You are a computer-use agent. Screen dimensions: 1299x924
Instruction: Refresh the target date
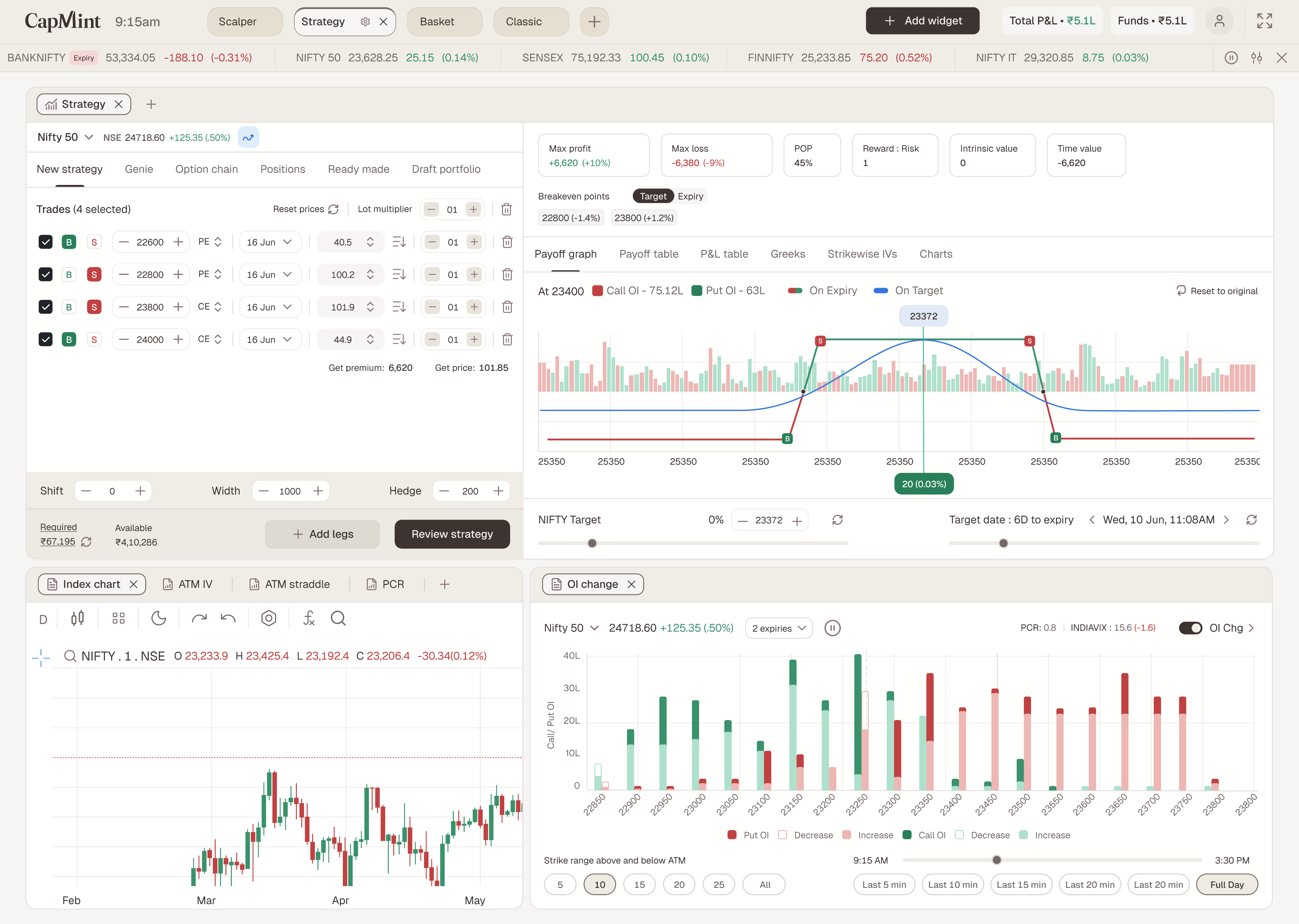click(1251, 520)
